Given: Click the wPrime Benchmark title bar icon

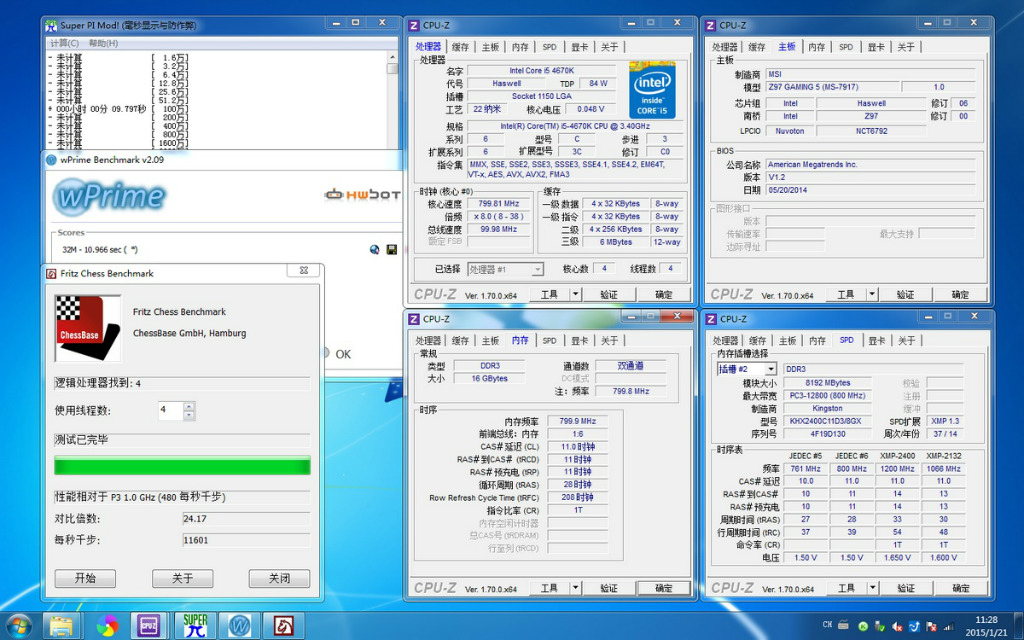Looking at the screenshot, I should (x=52, y=160).
